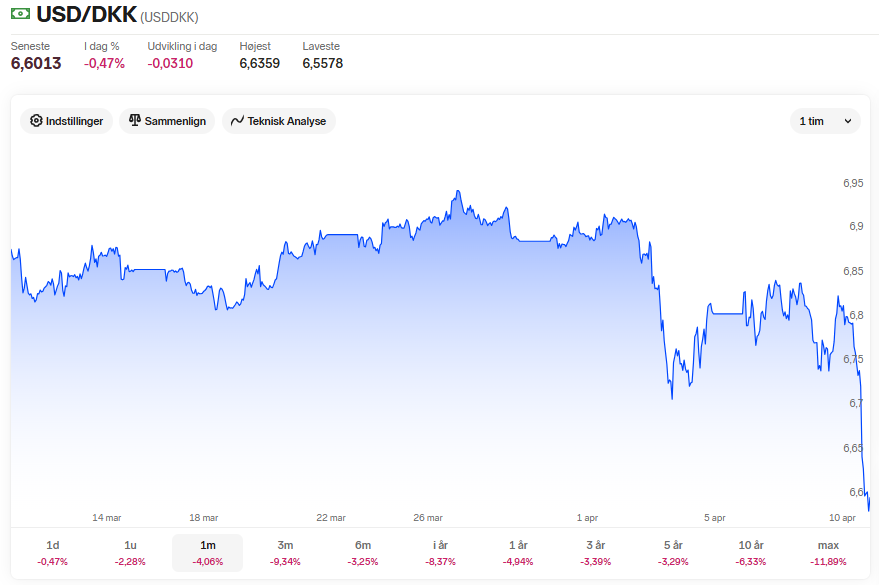Click the line-chart icon in Teknisk Analyse
The image size is (879, 585).
(x=237, y=120)
